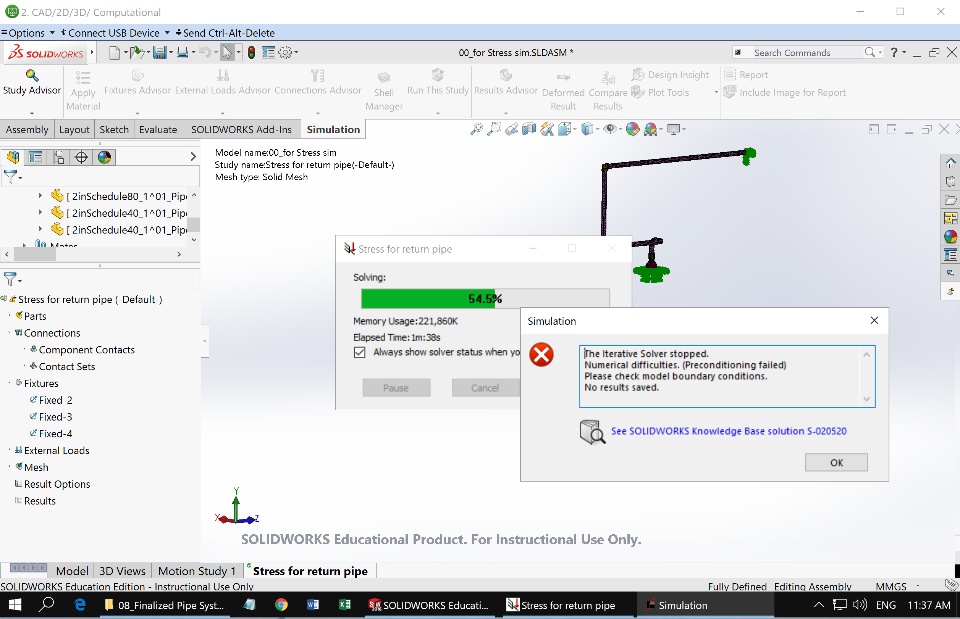Switch to the Assembly ribbon tab

click(x=27, y=129)
